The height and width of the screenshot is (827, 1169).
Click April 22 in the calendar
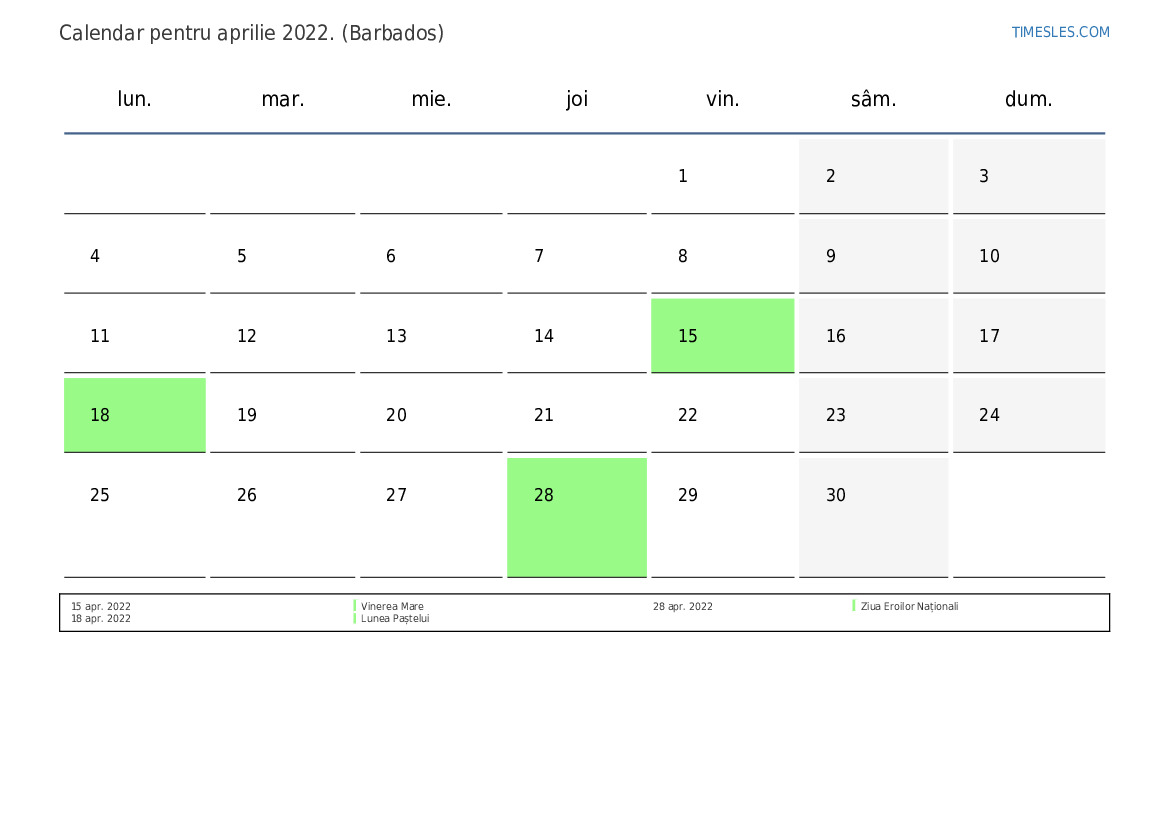(722, 415)
